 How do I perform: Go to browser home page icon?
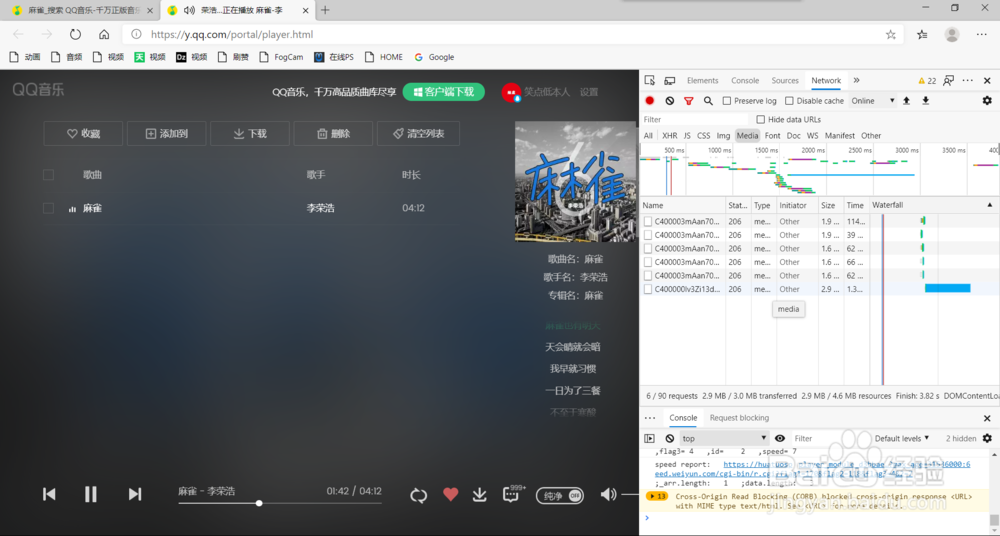tap(104, 34)
